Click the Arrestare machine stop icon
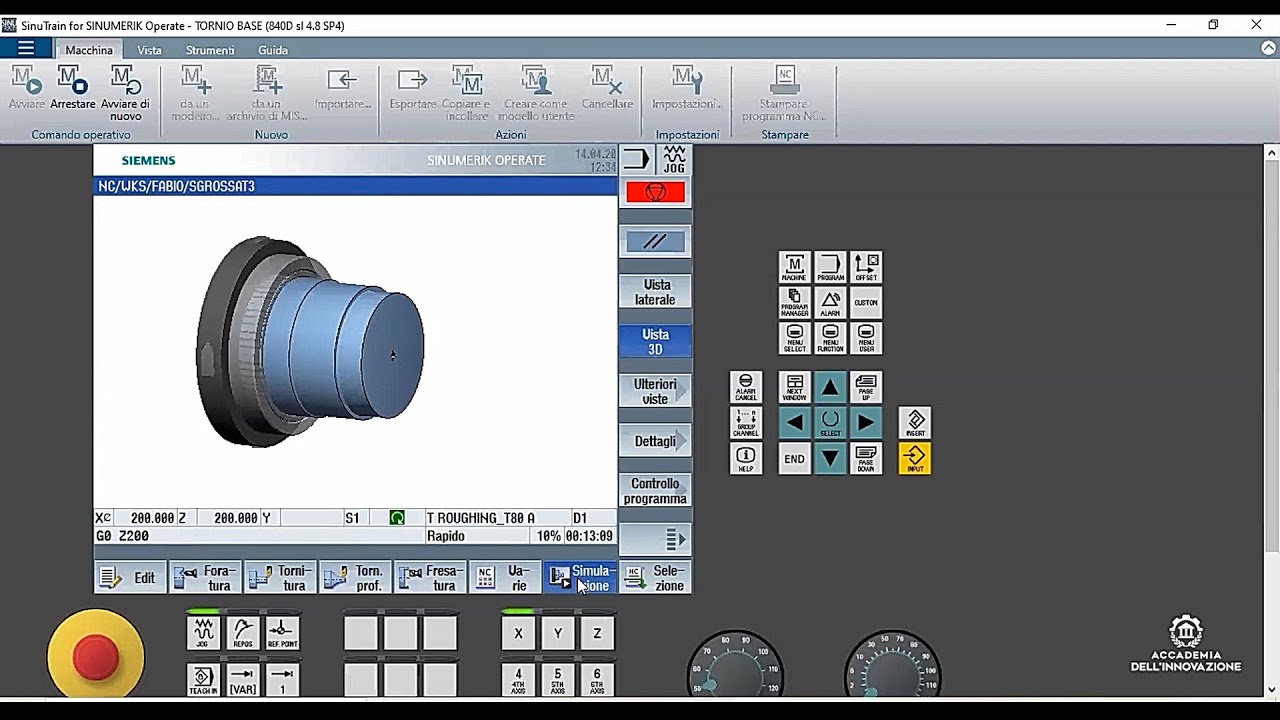This screenshot has height=720, width=1280. click(x=73, y=87)
